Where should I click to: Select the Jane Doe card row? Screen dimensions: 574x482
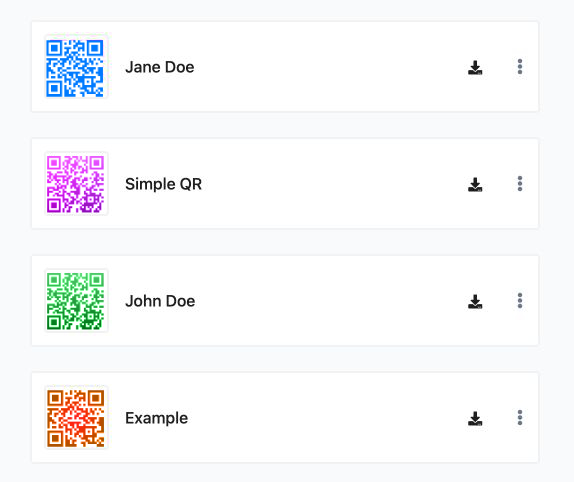click(285, 67)
